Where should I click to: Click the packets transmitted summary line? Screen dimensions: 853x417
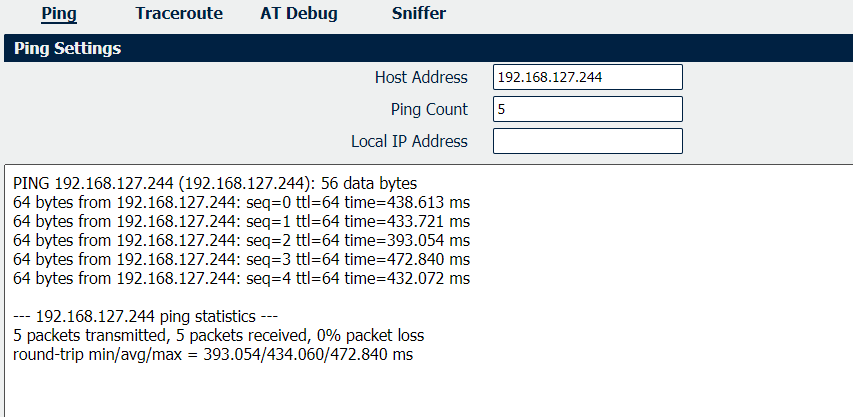[219, 335]
